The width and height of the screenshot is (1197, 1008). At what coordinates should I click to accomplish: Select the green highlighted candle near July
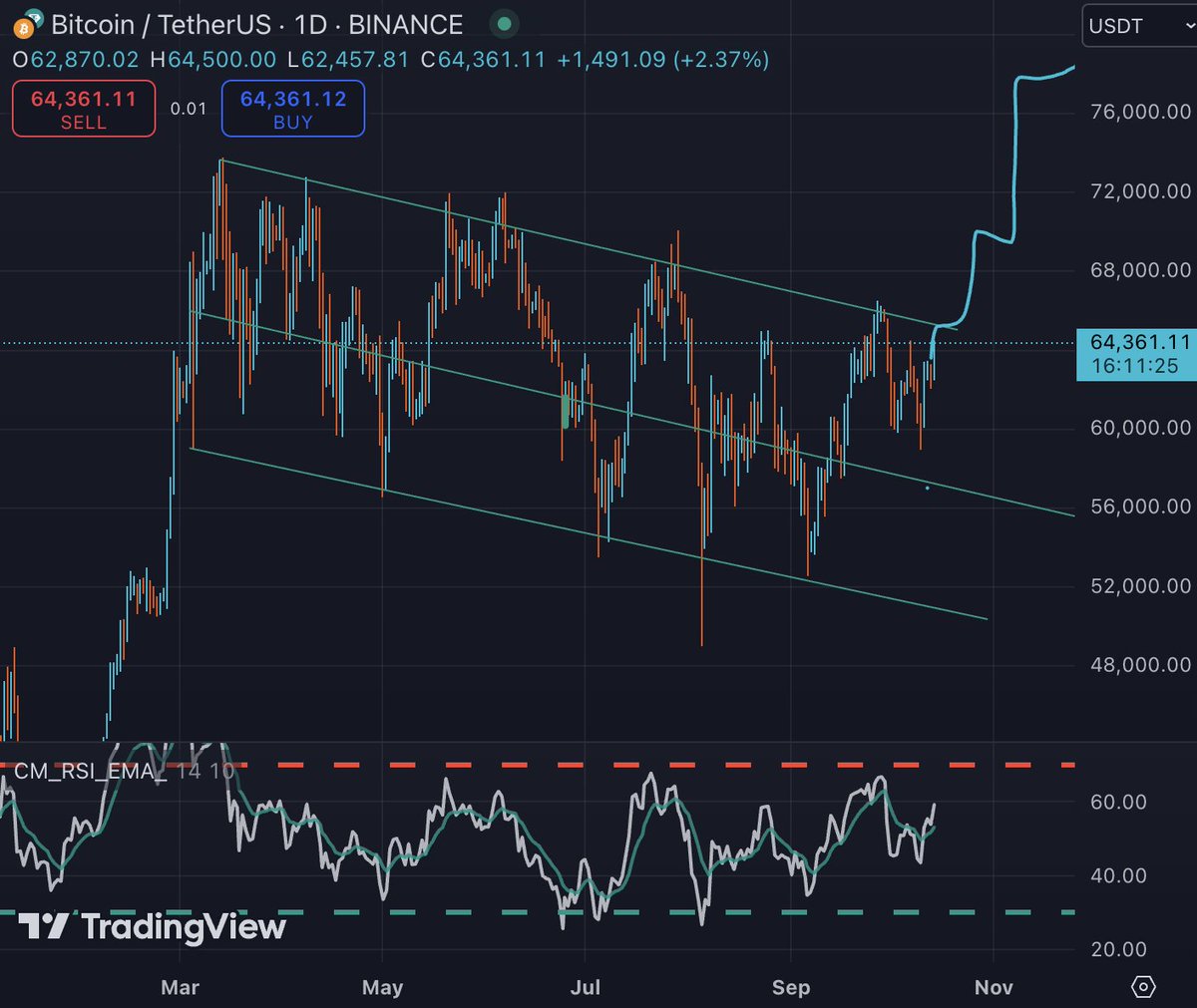click(x=566, y=411)
